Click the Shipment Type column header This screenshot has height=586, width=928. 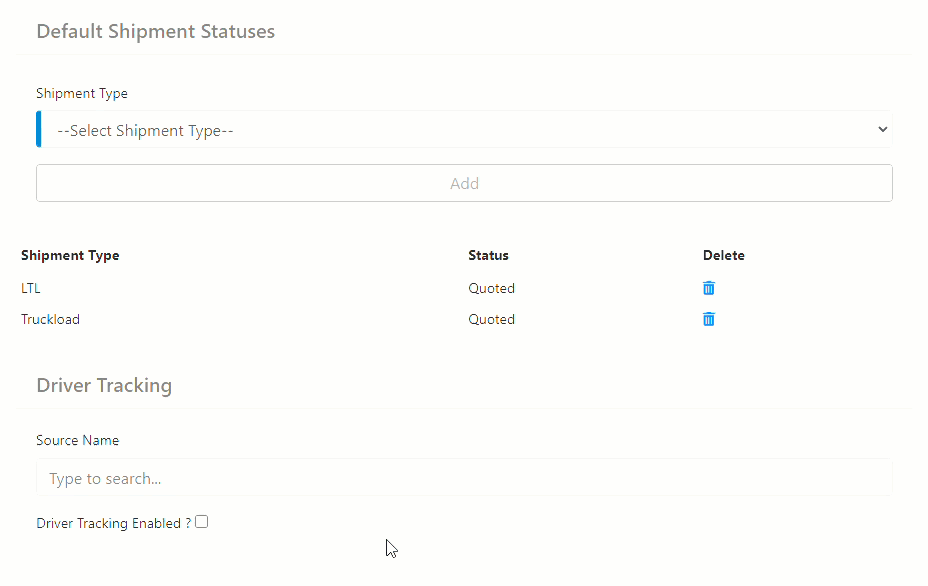tap(70, 255)
